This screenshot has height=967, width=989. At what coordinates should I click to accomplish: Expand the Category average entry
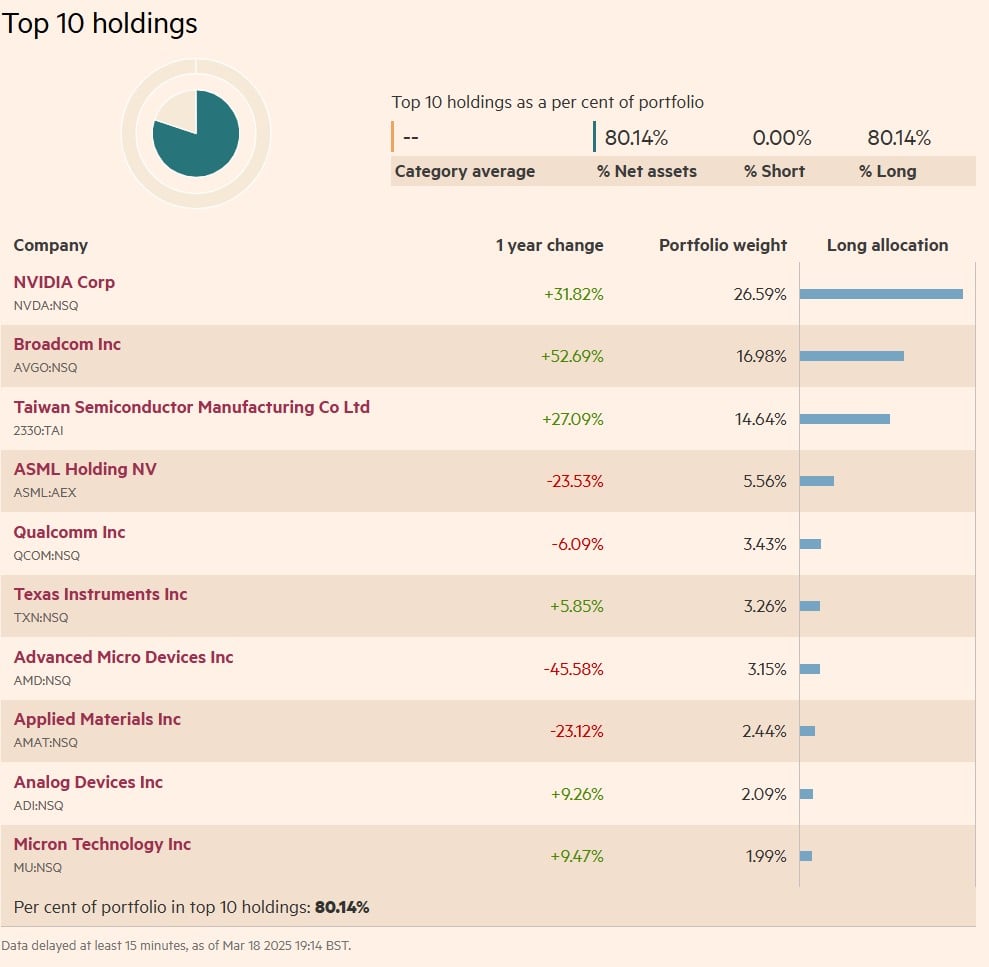pyautogui.click(x=464, y=171)
